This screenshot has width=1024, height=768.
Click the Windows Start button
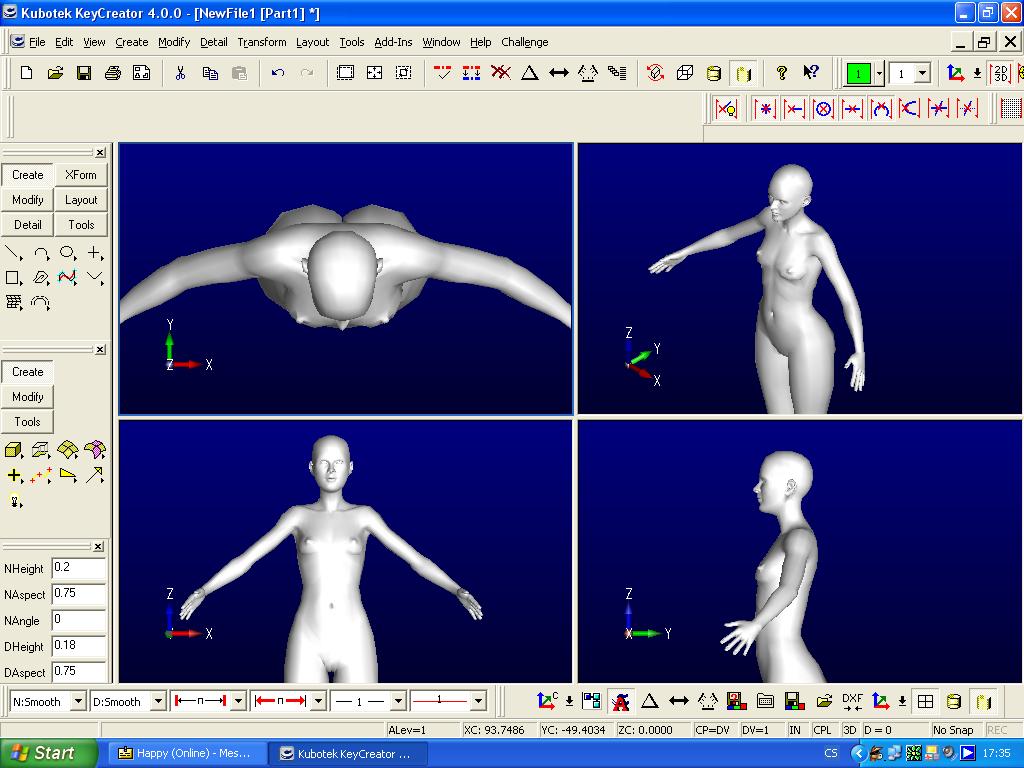tap(48, 753)
